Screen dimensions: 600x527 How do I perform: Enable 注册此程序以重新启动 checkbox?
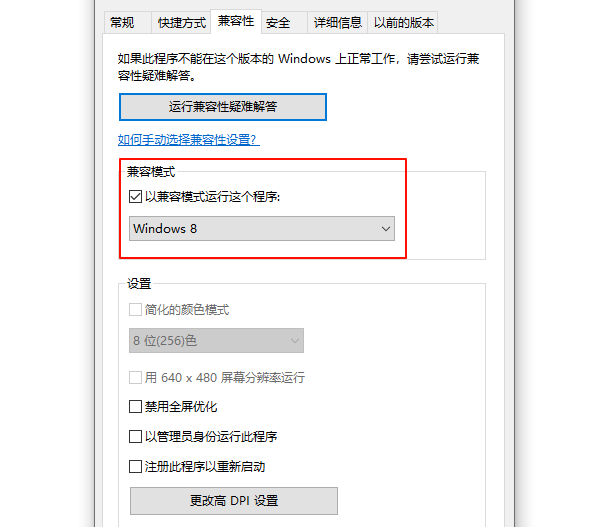tap(136, 466)
